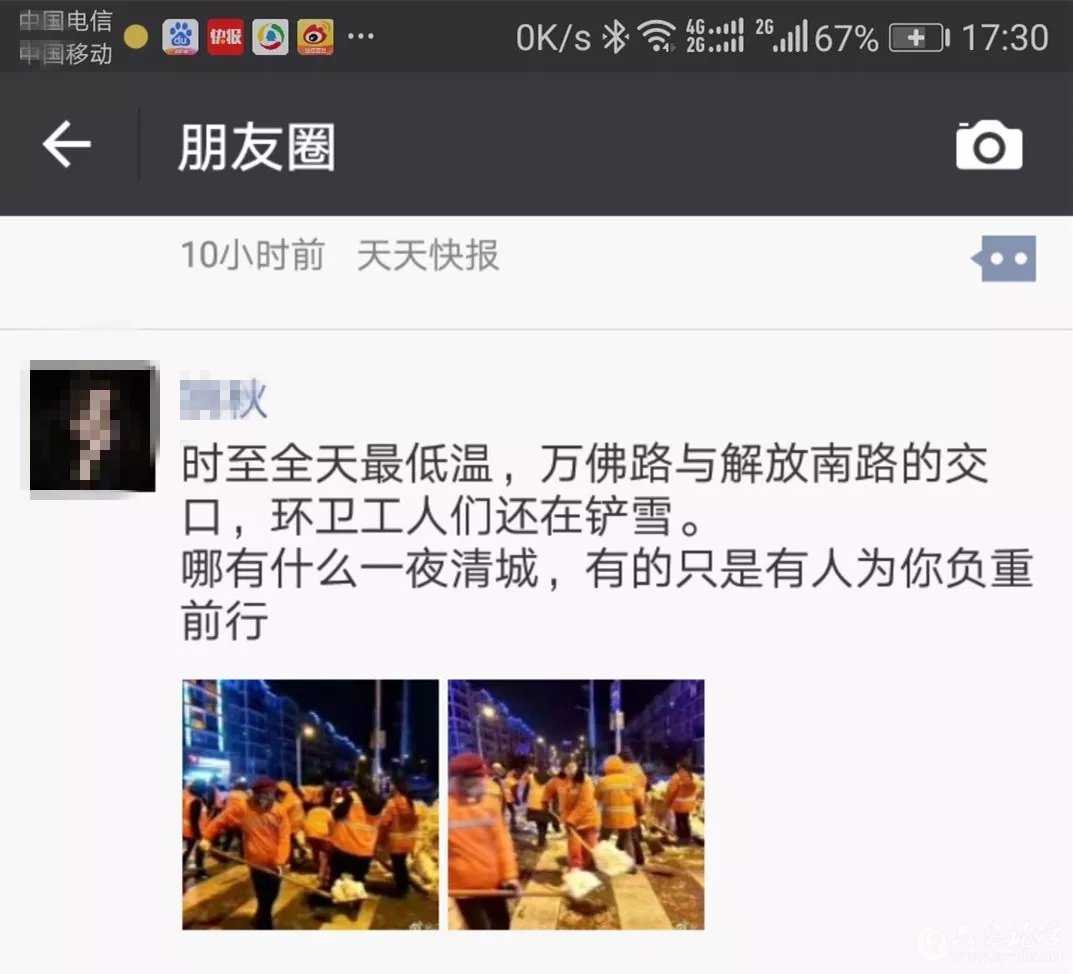Tap the red 快报 notification icon
The height and width of the screenshot is (974, 1073).
(x=225, y=37)
